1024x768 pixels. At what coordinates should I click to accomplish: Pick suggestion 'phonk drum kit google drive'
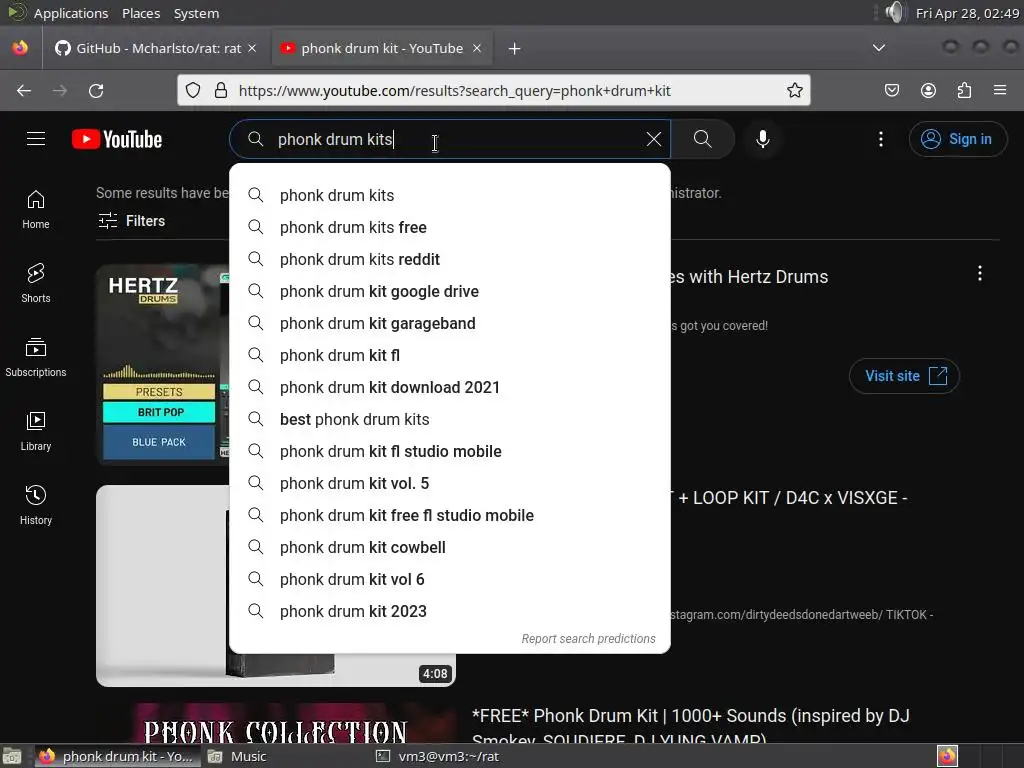pyautogui.click(x=450, y=291)
